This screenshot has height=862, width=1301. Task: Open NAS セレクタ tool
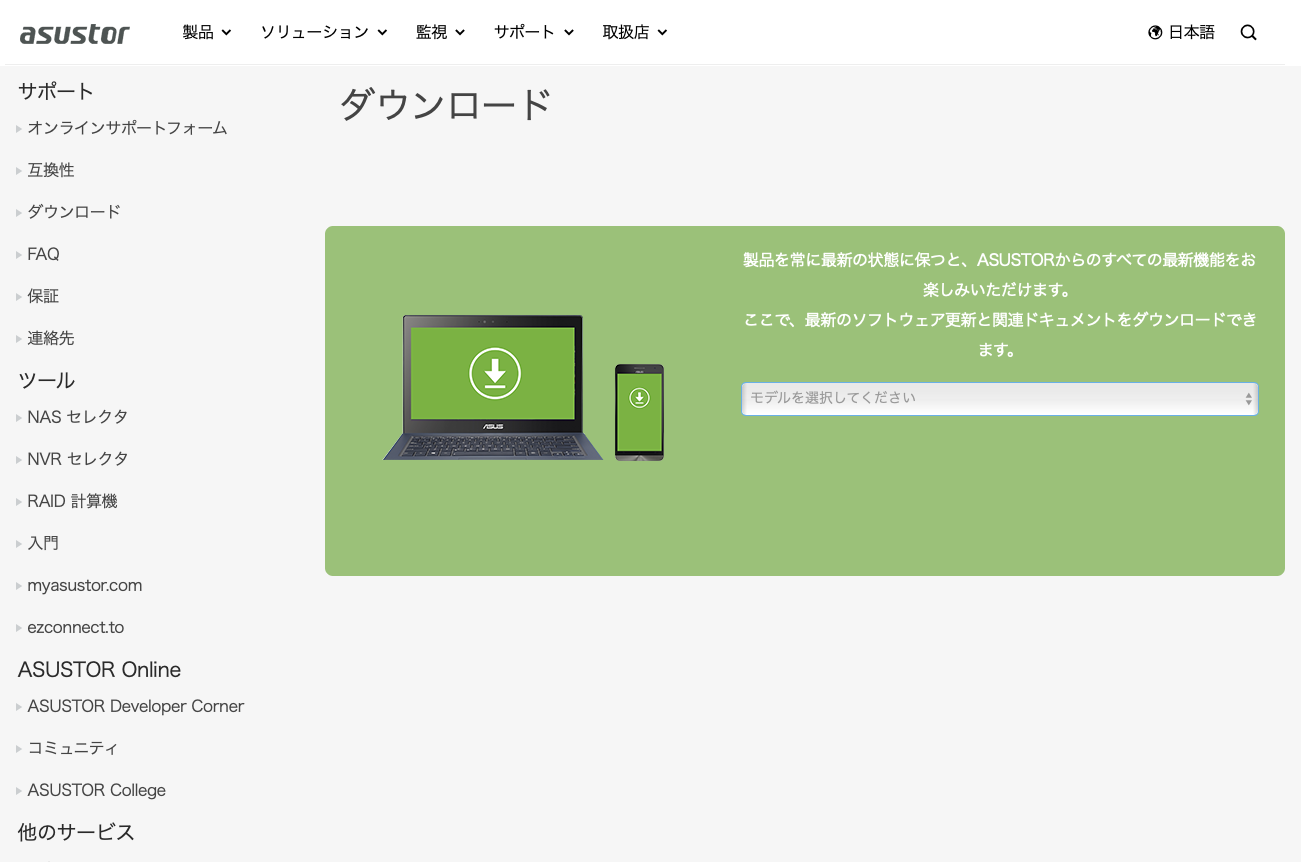(x=78, y=416)
